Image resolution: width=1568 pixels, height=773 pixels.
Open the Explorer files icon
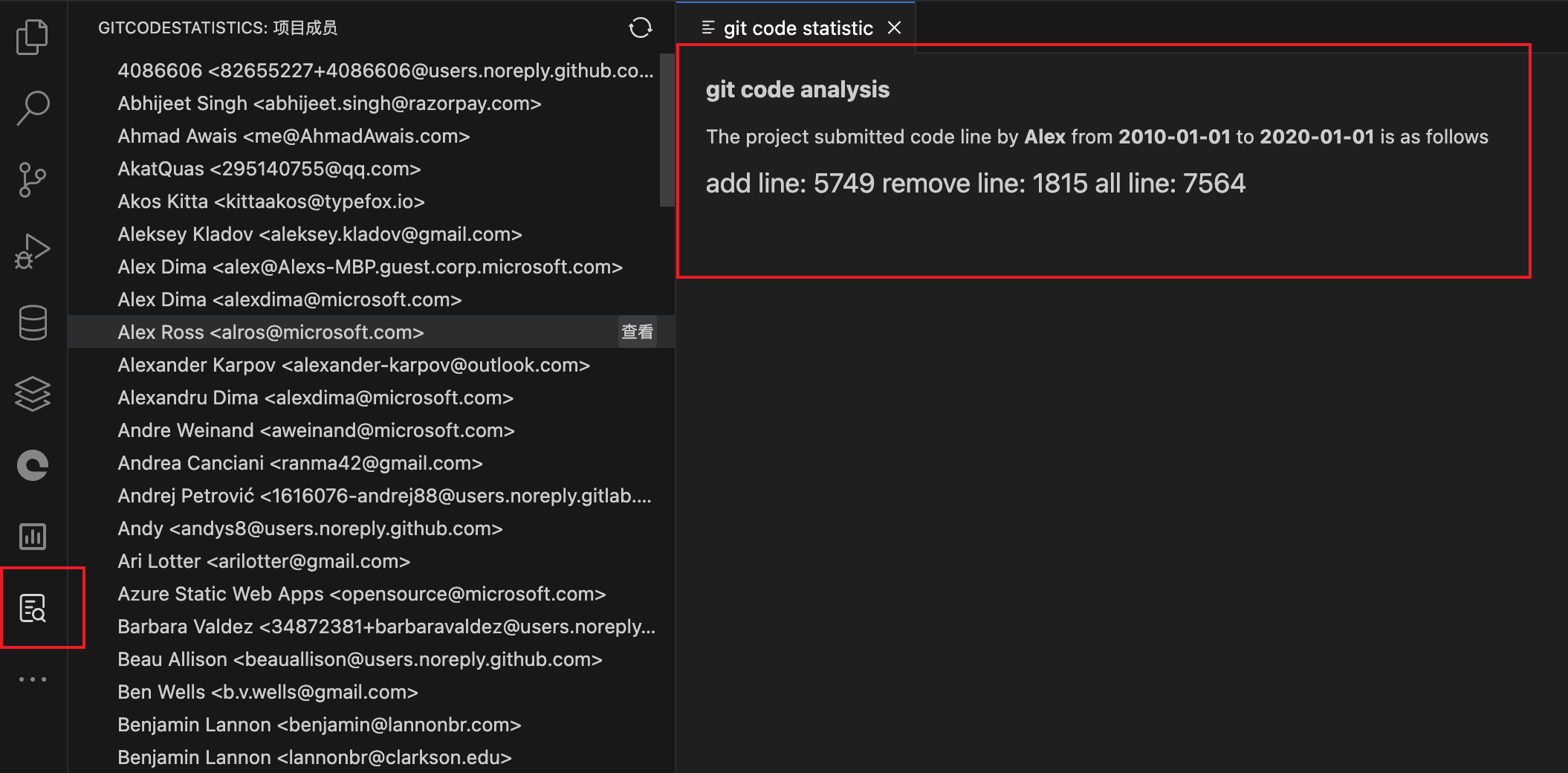pos(32,36)
